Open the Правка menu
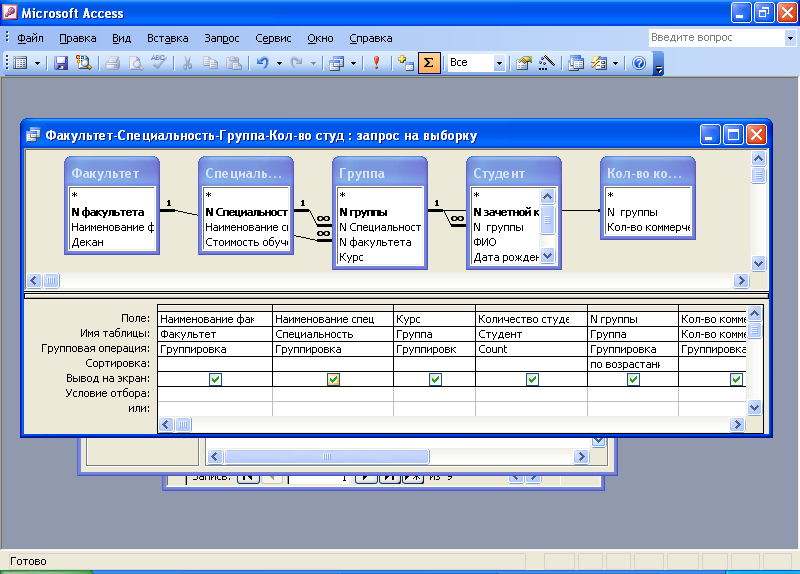 (x=78, y=38)
